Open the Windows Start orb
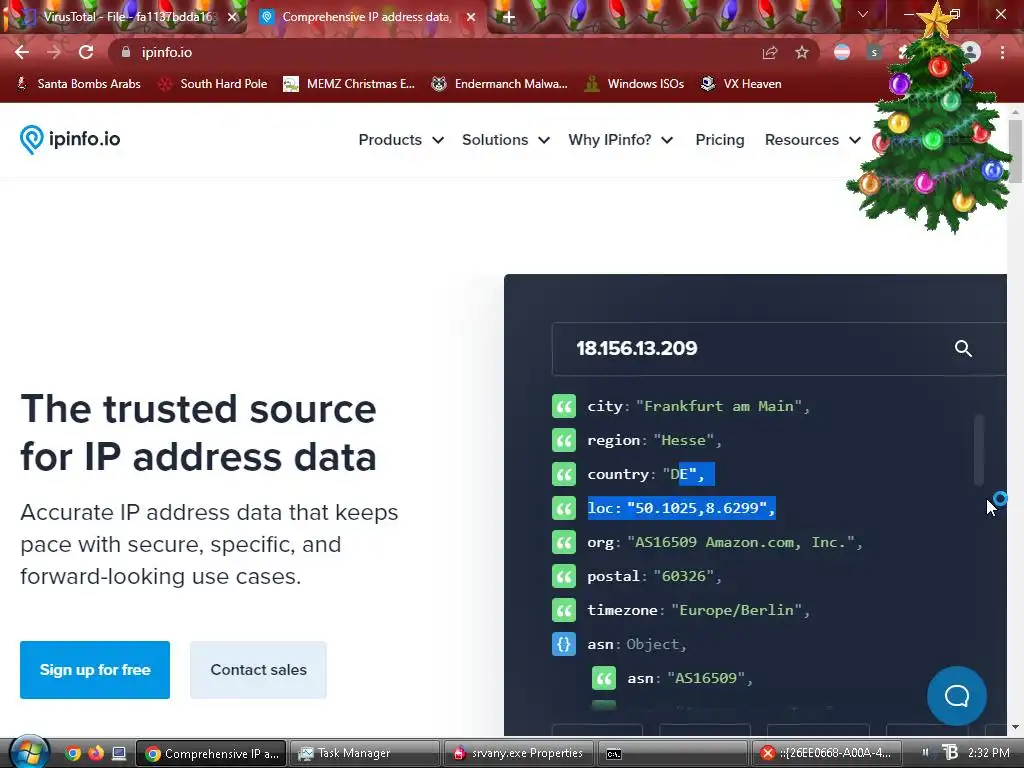The image size is (1024, 768). (29, 753)
